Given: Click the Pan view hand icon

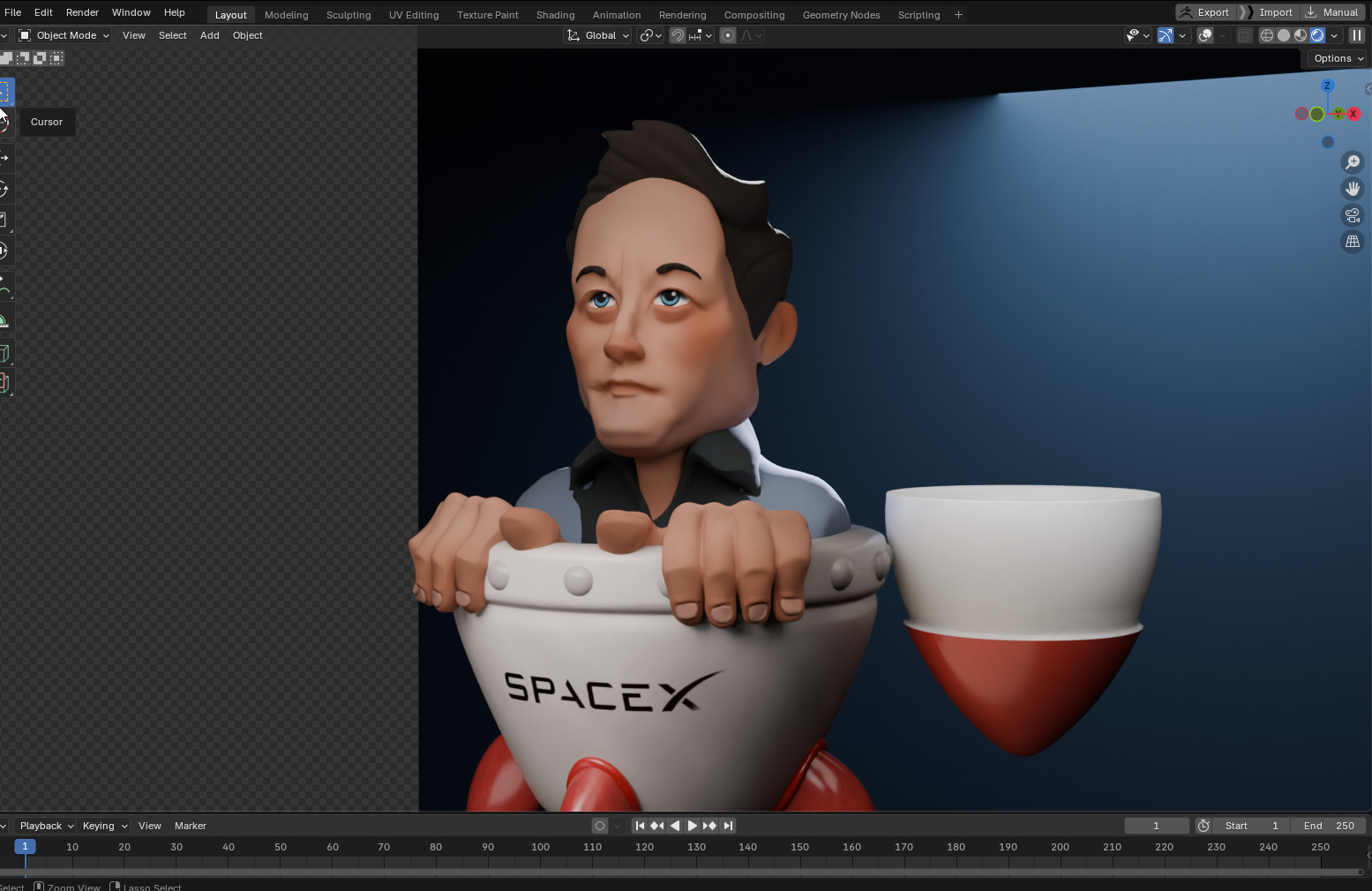Looking at the screenshot, I should coord(1352,189).
